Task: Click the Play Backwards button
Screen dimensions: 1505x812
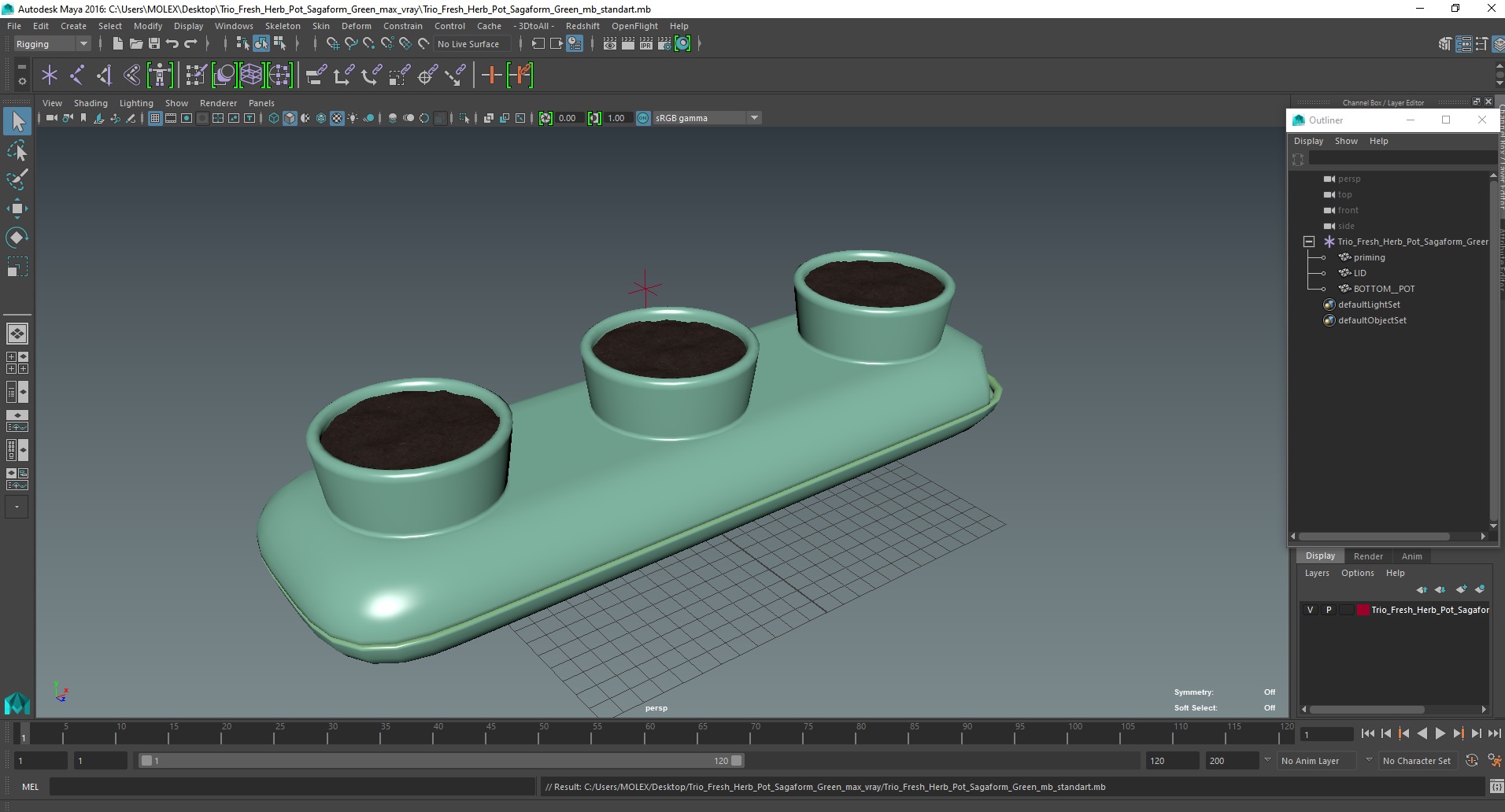Action: pos(1422,733)
